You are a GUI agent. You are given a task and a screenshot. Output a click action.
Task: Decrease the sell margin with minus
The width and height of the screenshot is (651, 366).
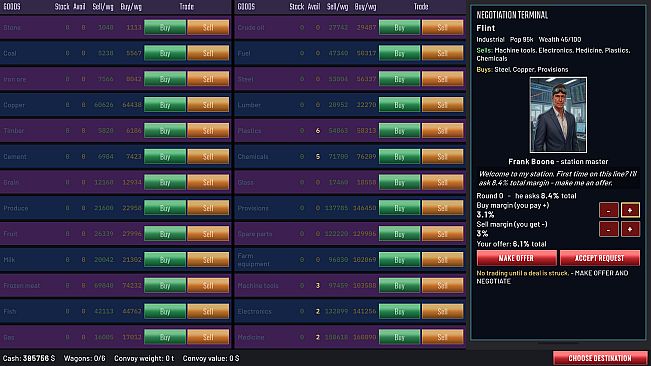click(609, 229)
